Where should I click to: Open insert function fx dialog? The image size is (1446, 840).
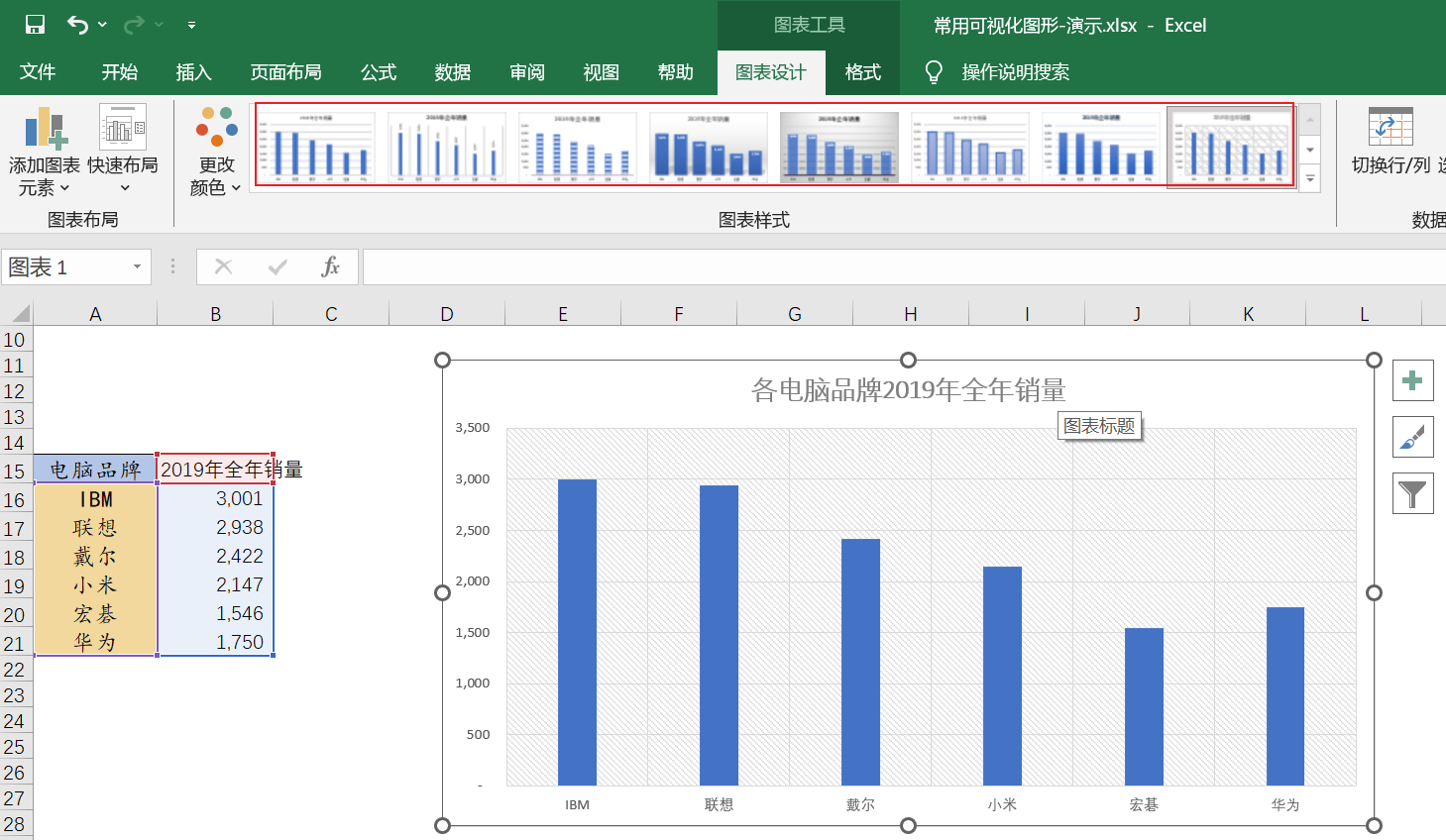pyautogui.click(x=331, y=266)
